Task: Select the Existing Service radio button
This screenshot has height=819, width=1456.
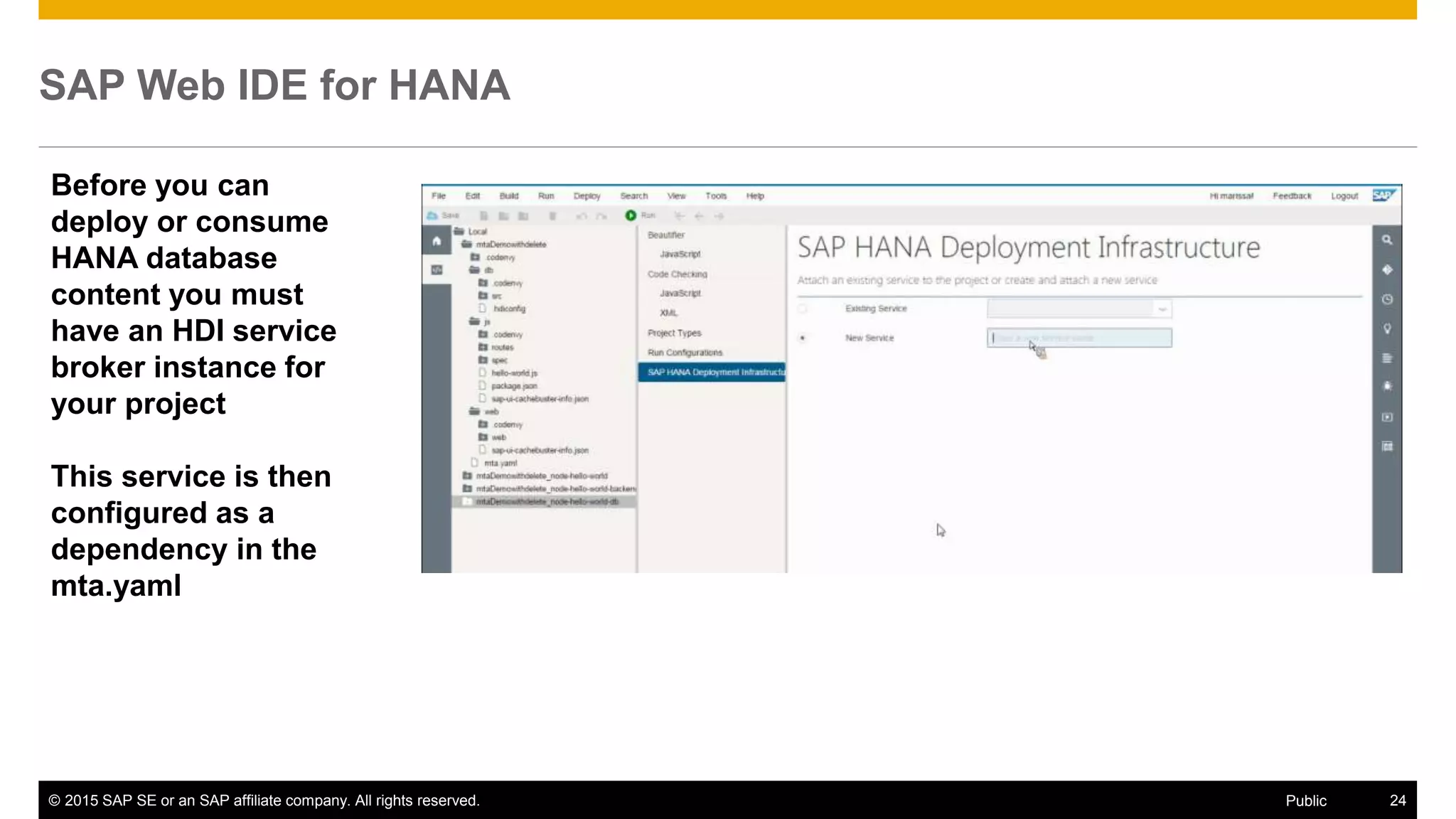Action: tap(803, 309)
